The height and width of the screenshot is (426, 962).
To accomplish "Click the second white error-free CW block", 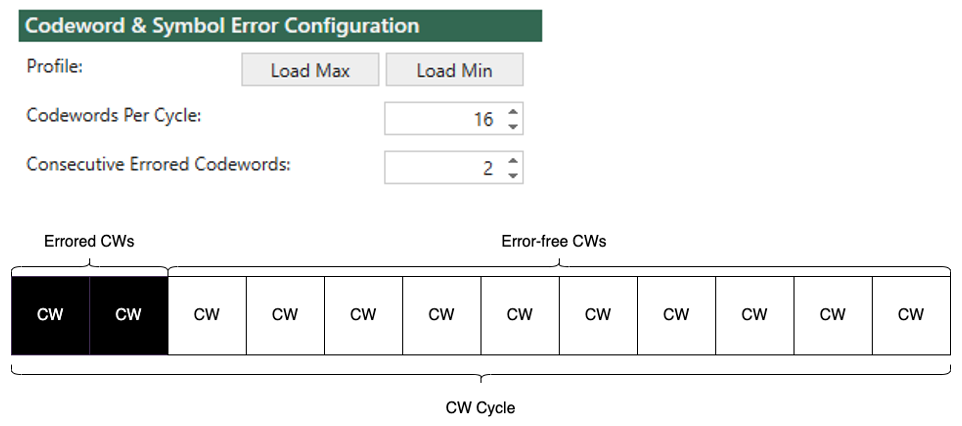I will click(x=285, y=316).
